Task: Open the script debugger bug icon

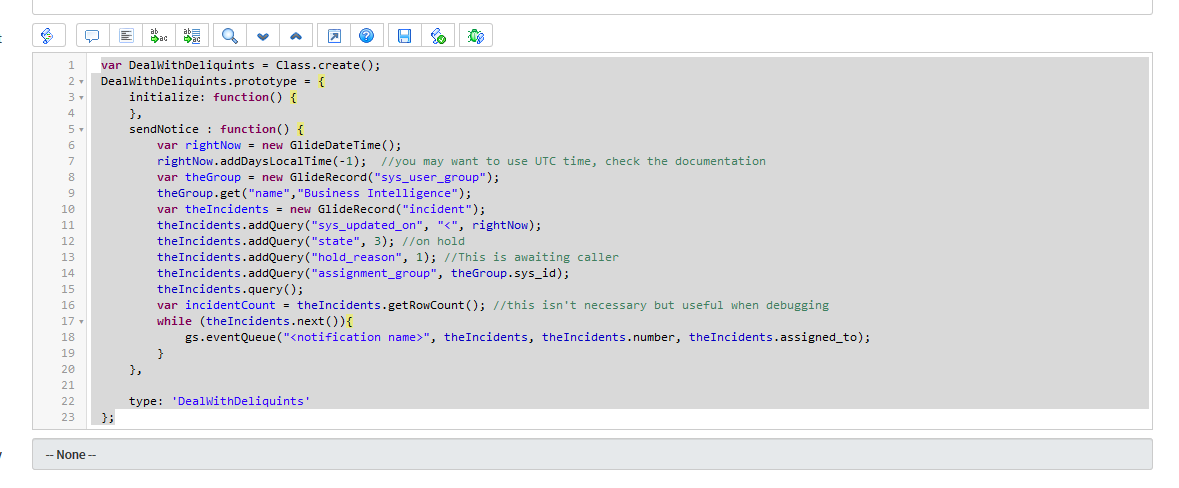Action: tap(476, 35)
